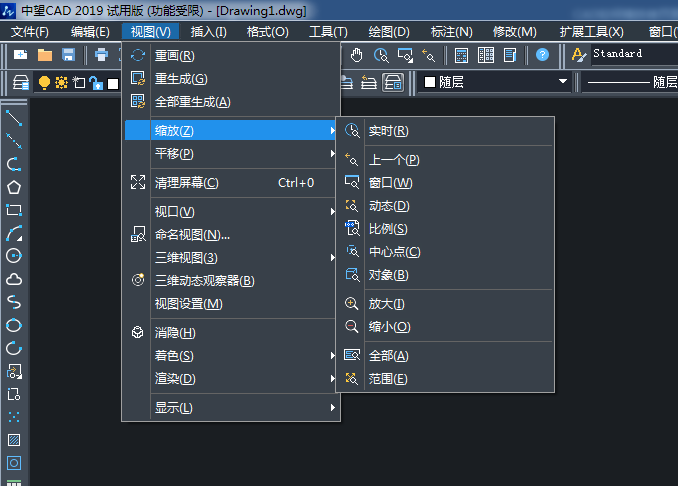
Task: Select the Rectangle drawing tool
Action: 14,210
